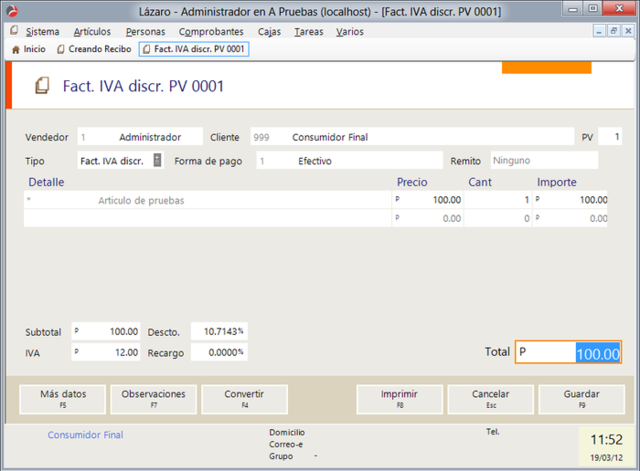Viewport: 640px width, 471px height.
Task: Open the Tipo selector arrows
Action: click(157, 160)
